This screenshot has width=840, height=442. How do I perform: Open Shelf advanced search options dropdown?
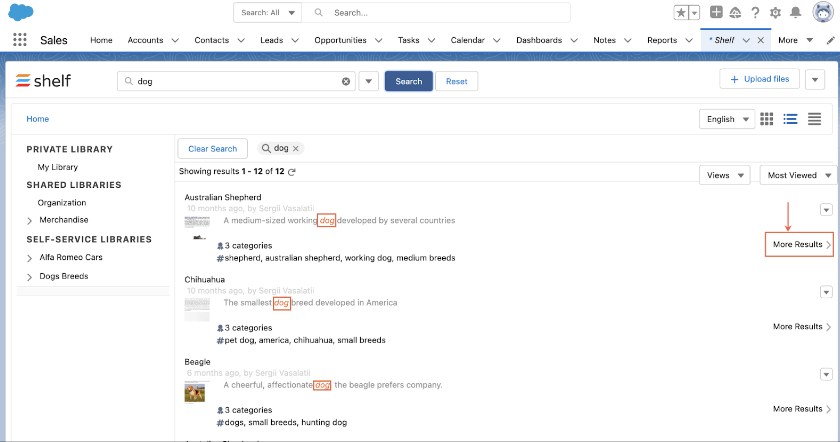pos(369,81)
